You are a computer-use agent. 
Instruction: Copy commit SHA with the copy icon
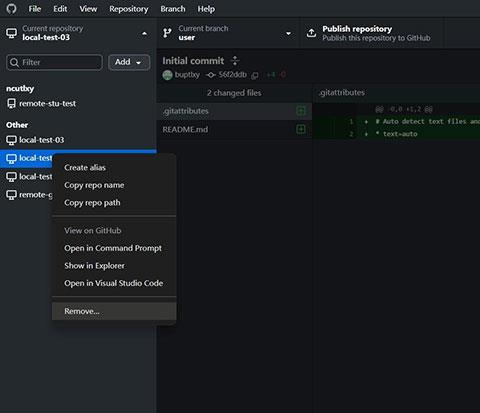(255, 75)
